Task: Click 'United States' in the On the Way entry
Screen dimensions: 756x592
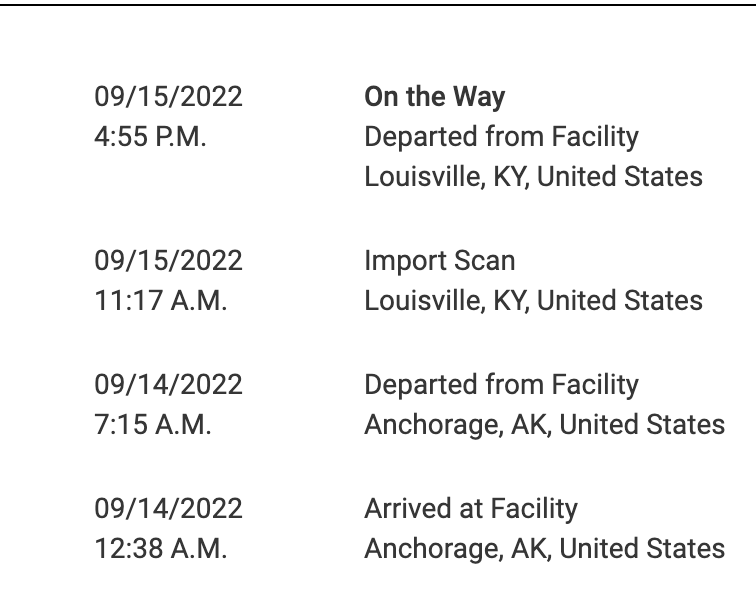Action: click(620, 177)
